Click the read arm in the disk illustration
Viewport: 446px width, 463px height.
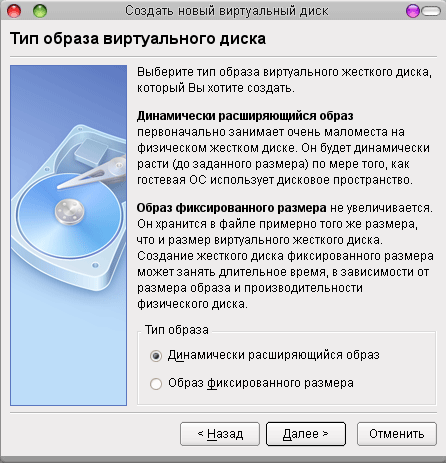point(95,174)
